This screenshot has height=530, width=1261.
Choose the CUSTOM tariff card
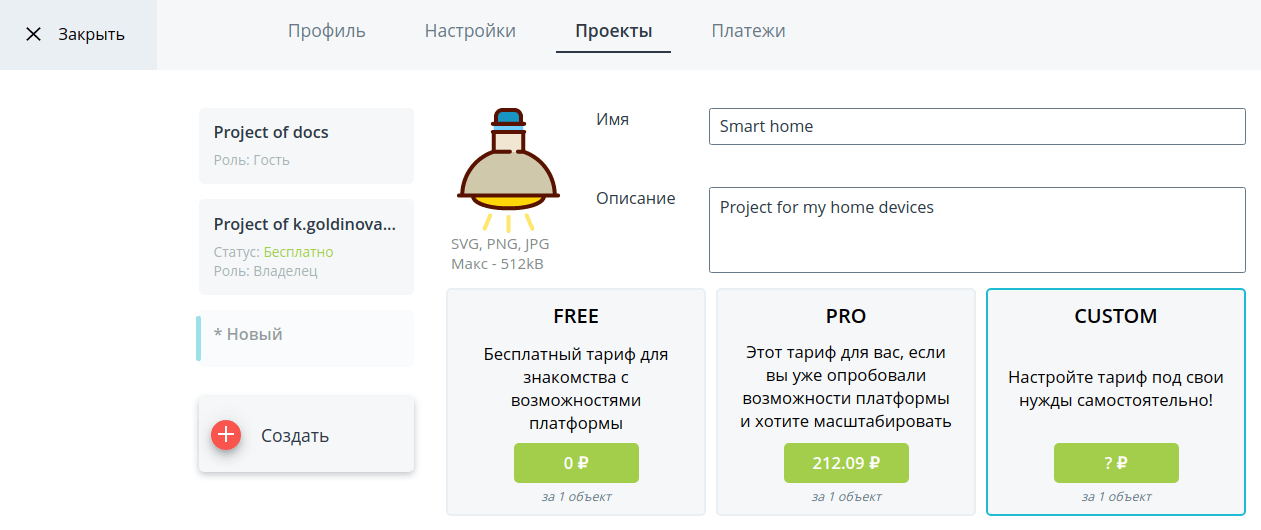pyautogui.click(x=1116, y=402)
